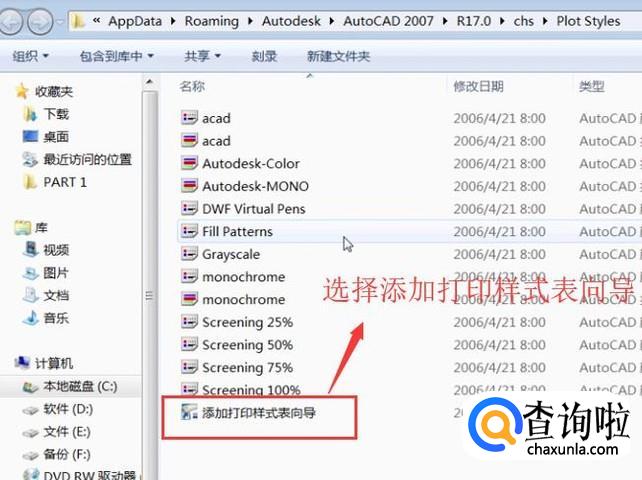Open the 共享 (Share) dropdown menu
The width and height of the screenshot is (642, 480).
tap(203, 56)
